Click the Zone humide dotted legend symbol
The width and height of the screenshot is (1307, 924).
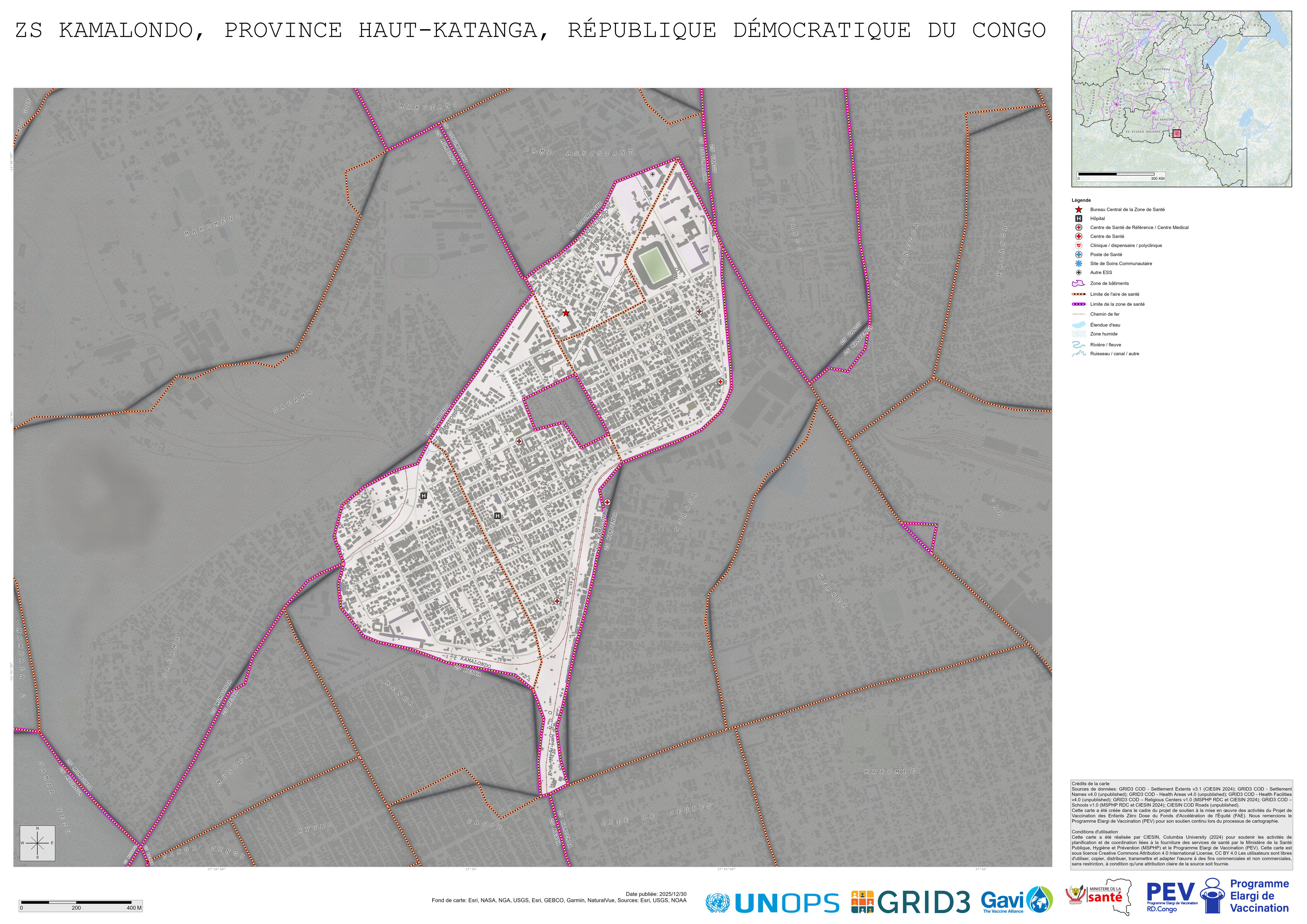tap(1078, 334)
